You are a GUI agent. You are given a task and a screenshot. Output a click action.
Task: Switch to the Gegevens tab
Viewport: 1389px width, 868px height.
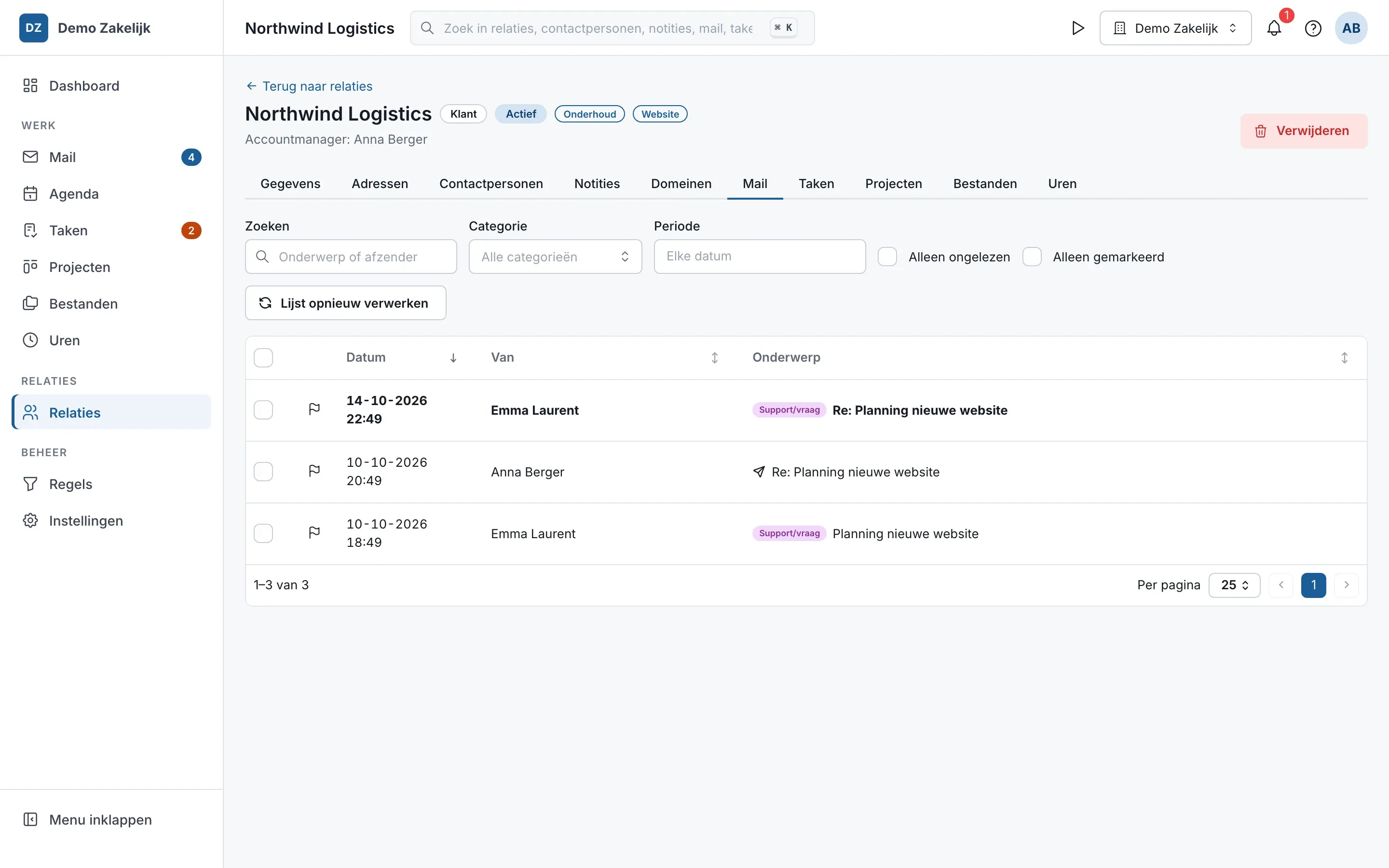(290, 184)
